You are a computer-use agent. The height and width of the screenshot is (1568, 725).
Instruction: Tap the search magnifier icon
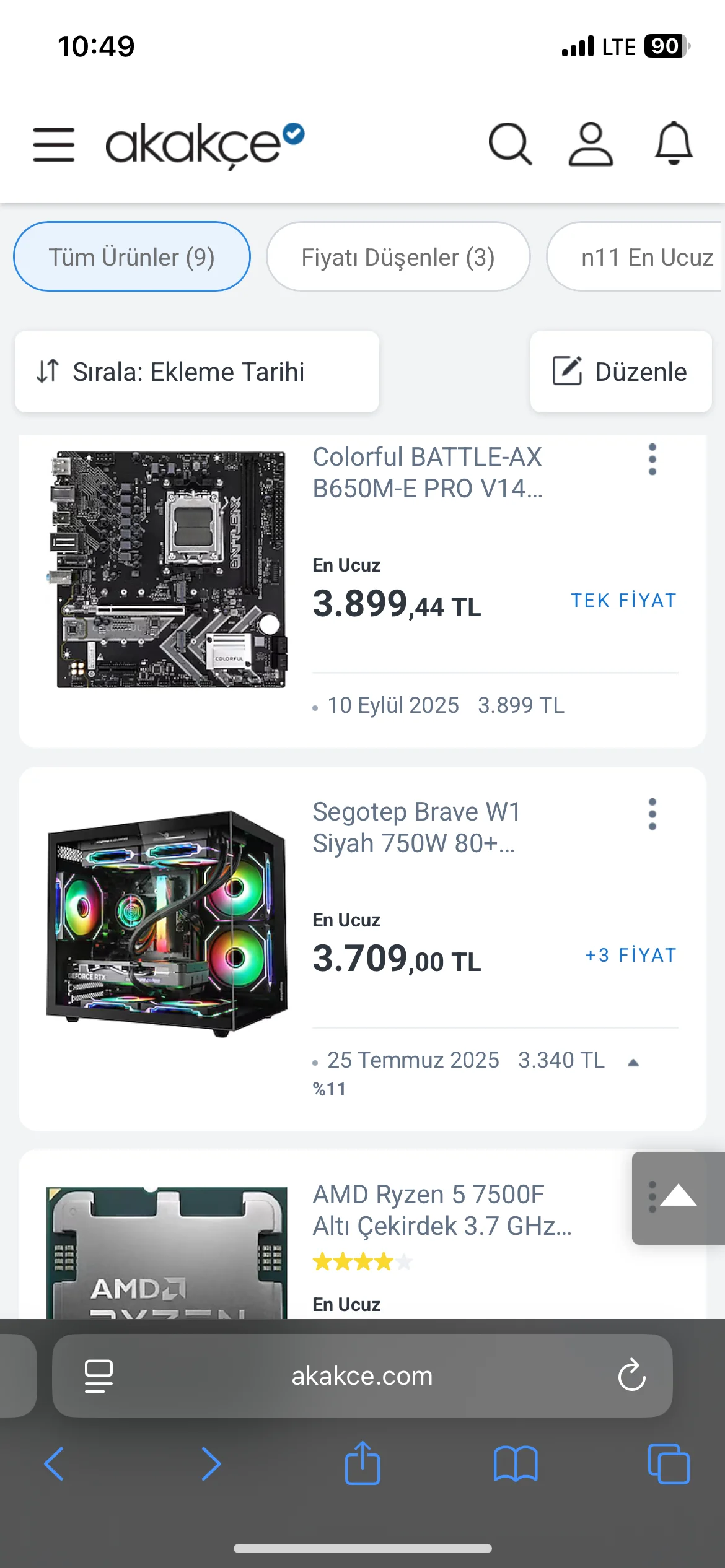click(510, 144)
